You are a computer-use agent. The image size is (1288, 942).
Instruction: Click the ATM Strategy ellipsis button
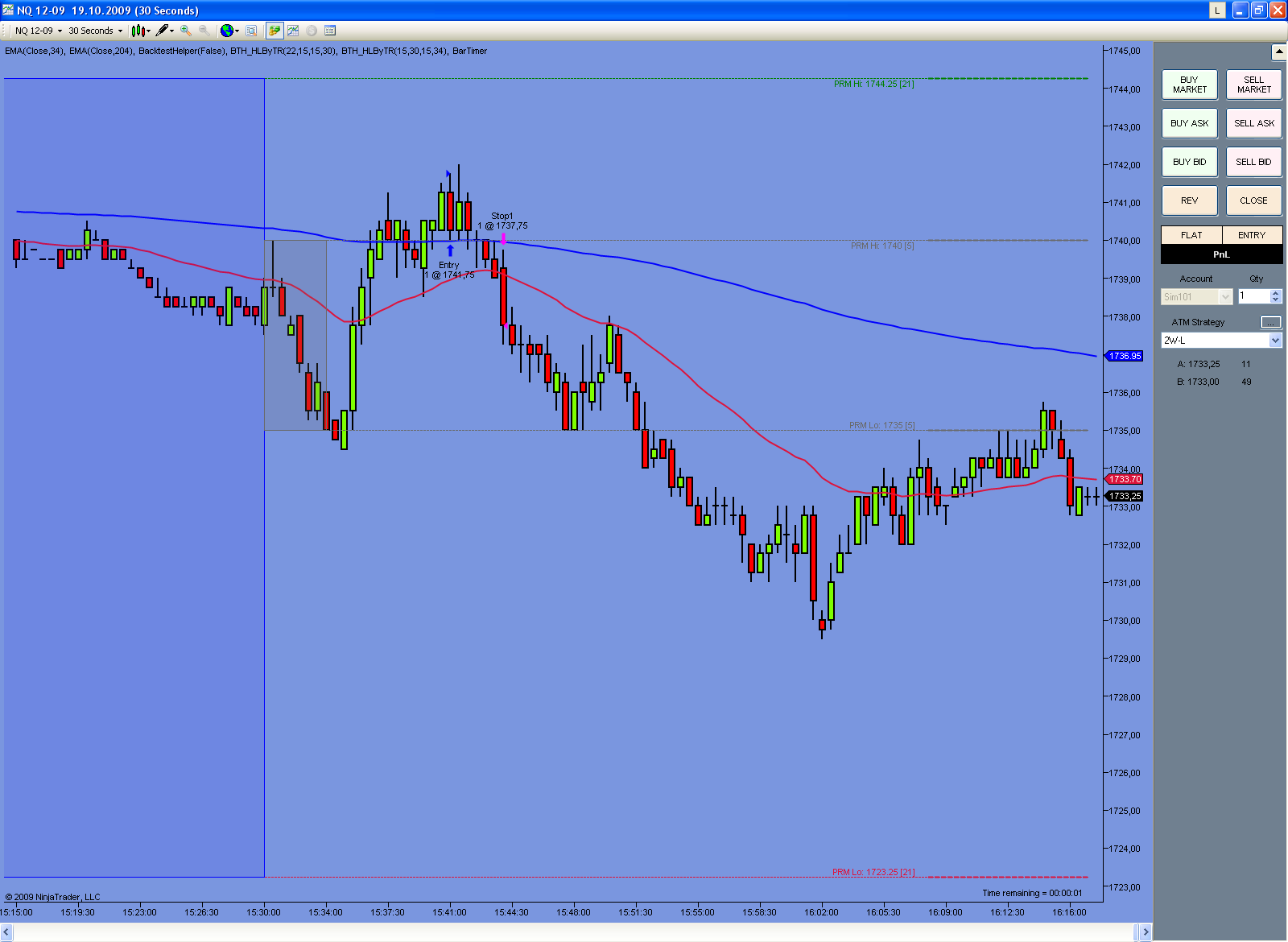click(x=1270, y=322)
